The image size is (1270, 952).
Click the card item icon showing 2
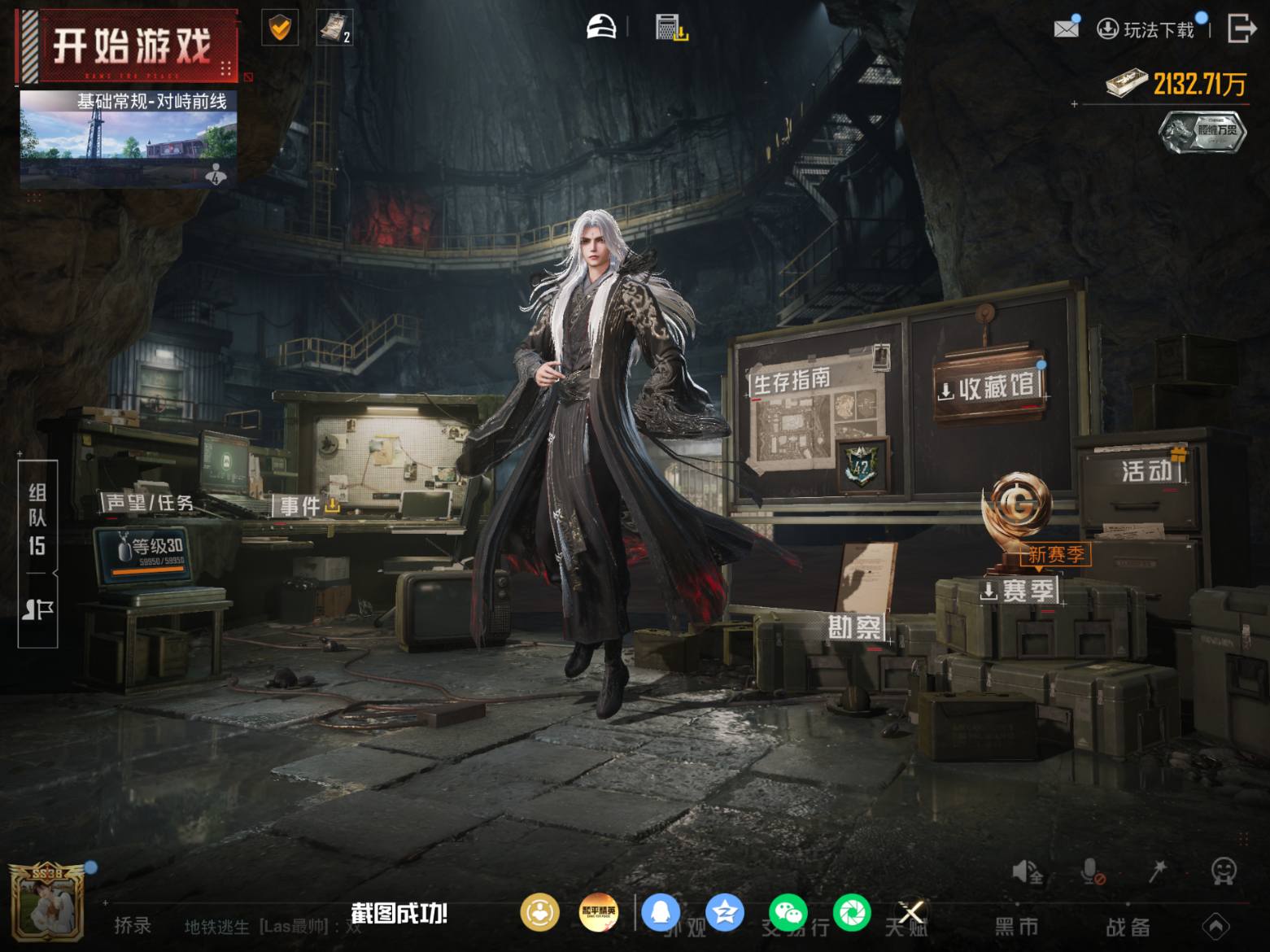point(334,28)
